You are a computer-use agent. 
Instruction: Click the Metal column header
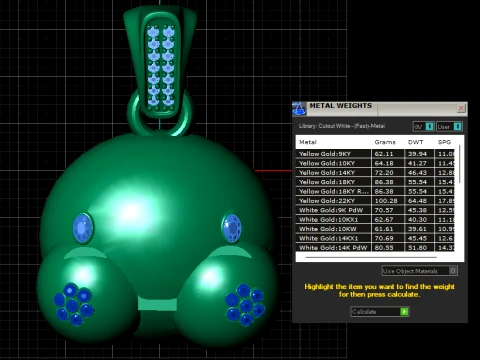coord(308,142)
